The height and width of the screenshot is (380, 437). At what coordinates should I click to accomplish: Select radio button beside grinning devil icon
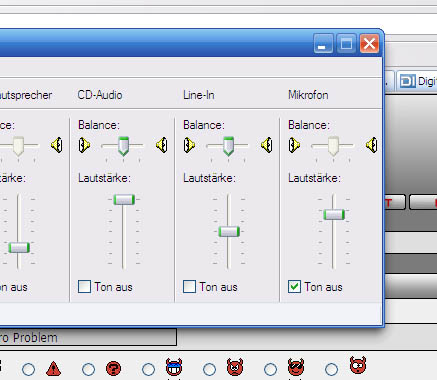click(148, 369)
